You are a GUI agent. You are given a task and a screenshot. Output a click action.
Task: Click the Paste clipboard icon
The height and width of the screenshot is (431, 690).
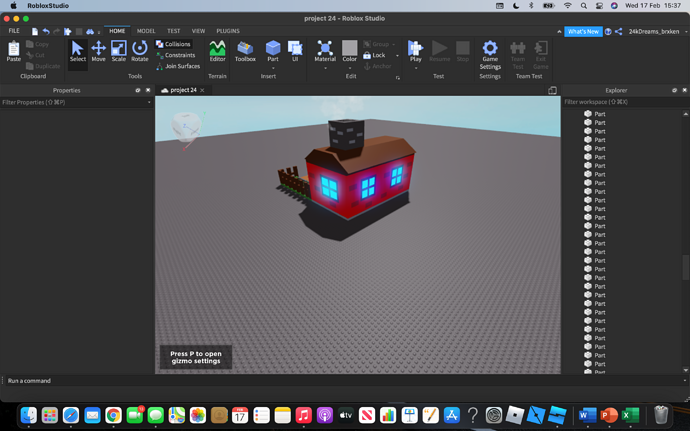click(14, 52)
